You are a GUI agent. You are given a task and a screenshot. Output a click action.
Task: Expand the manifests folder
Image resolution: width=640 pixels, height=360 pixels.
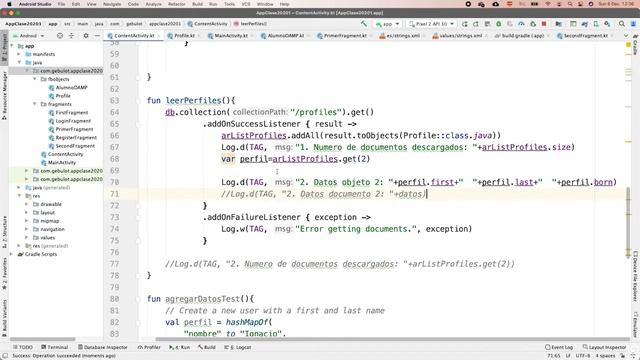pos(19,54)
